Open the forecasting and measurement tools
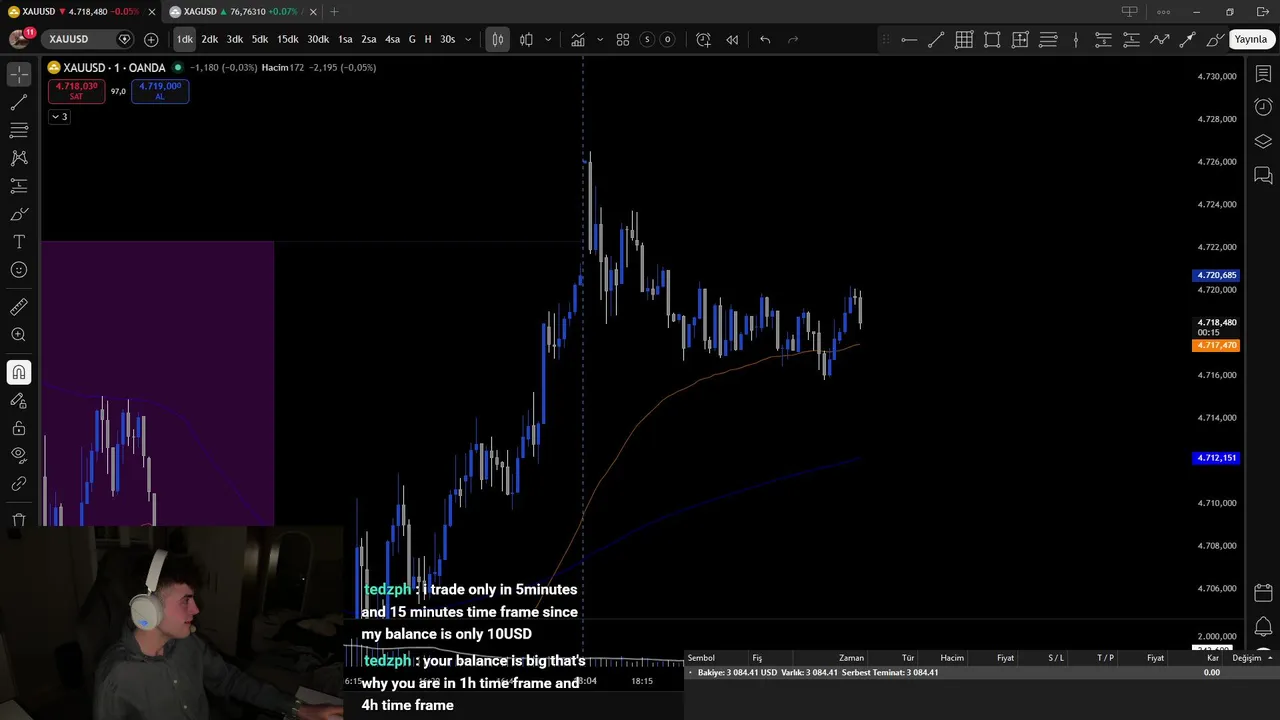 [19, 186]
